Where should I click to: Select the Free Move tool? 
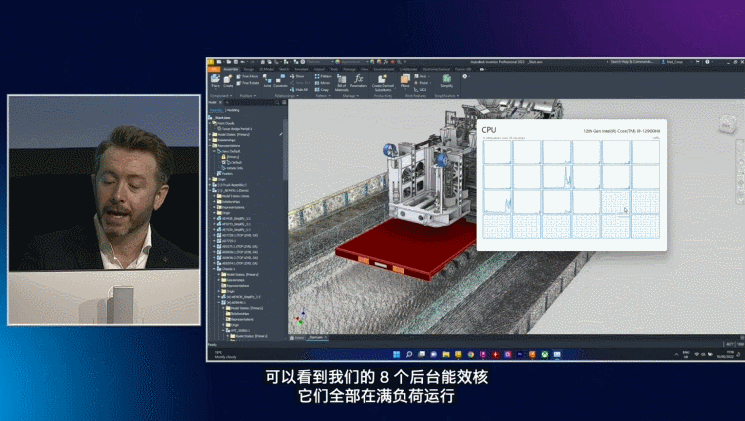(x=248, y=76)
